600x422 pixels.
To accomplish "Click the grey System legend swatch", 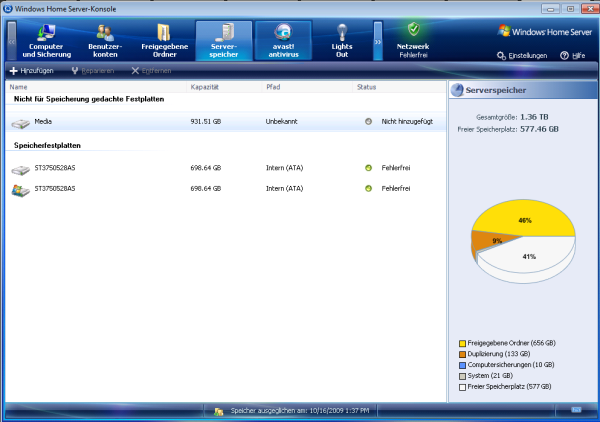I will 462,376.
